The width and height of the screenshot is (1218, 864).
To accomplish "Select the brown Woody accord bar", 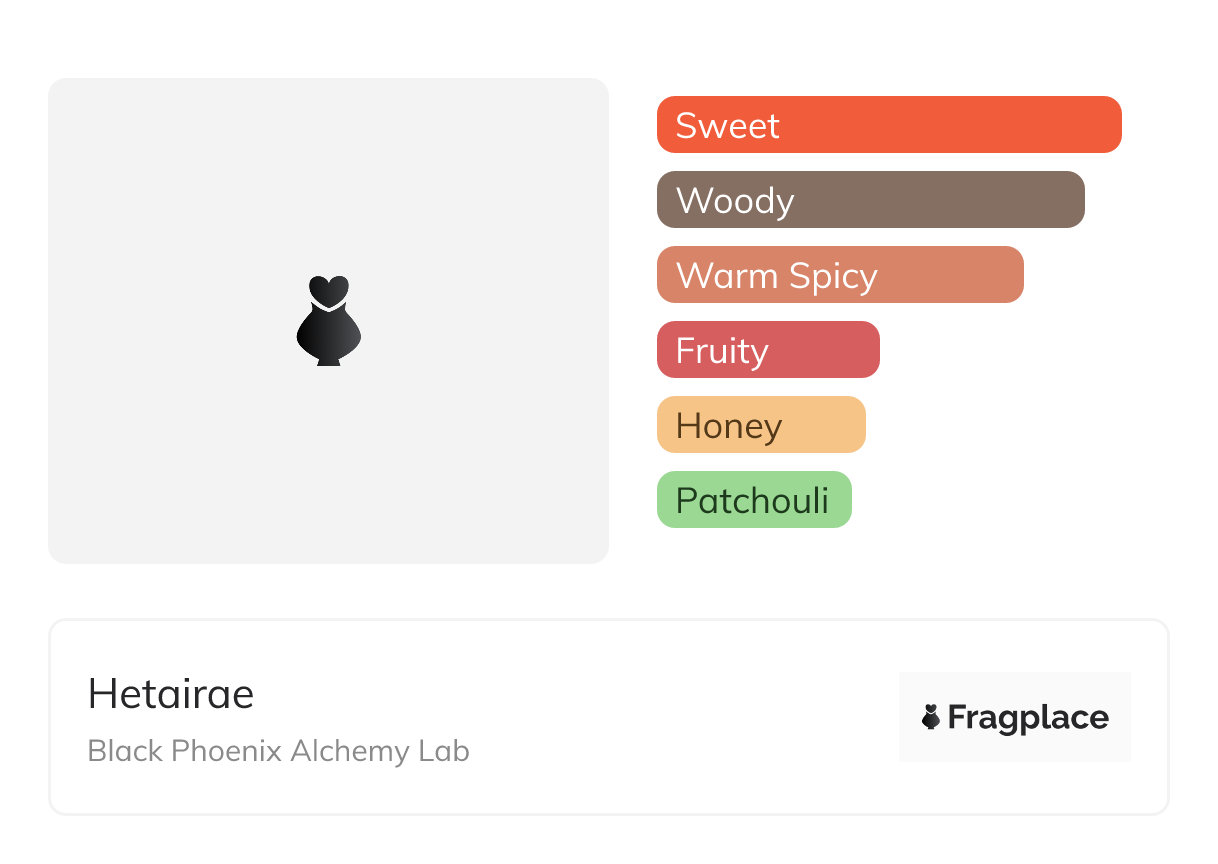I will coord(870,200).
